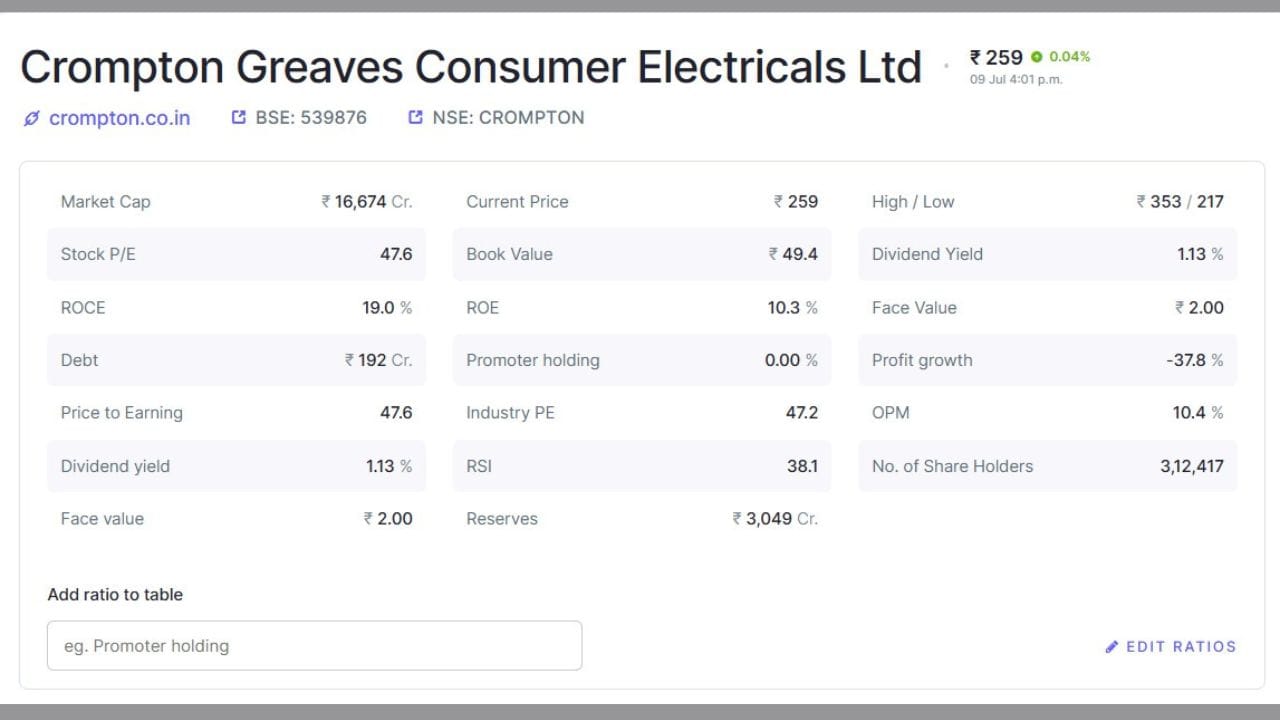Screen dimensions: 1280x720
Task: Click the external link icon before NSE: CROMPTON
Action: pyautogui.click(x=415, y=117)
